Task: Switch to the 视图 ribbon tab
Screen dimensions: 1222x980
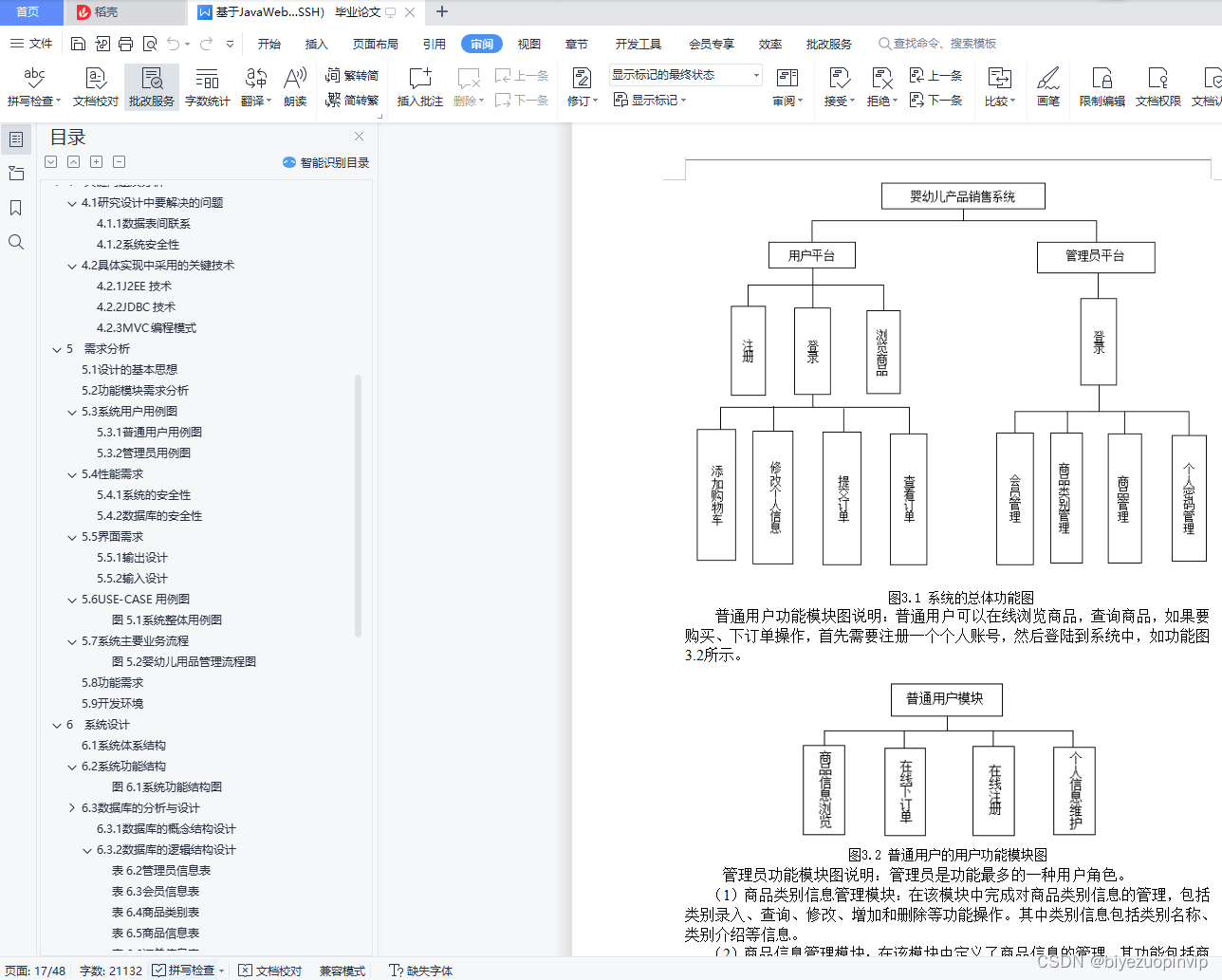Action: [528, 44]
